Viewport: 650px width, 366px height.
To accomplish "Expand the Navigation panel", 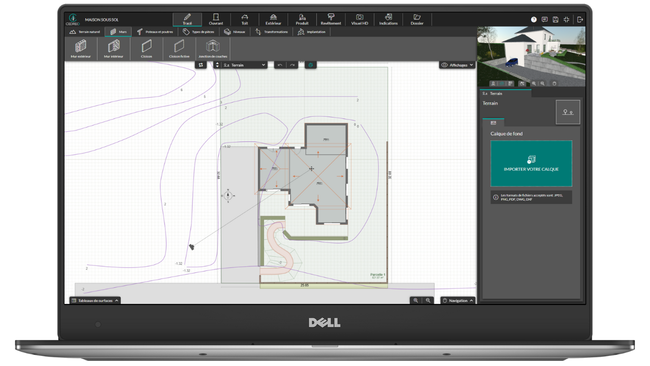I will click(458, 301).
